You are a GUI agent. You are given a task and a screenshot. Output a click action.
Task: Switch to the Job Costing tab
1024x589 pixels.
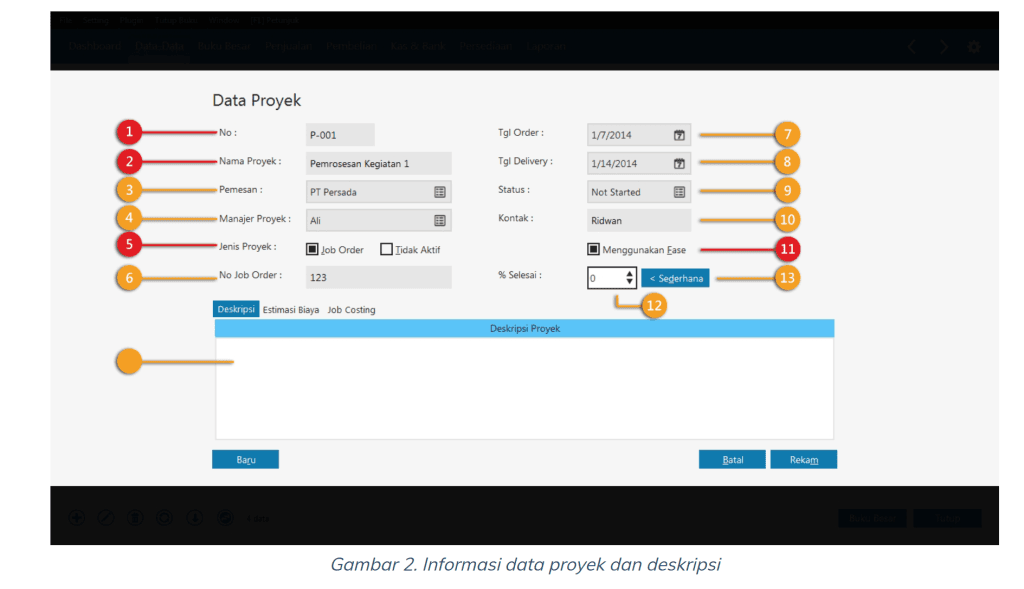coord(352,310)
